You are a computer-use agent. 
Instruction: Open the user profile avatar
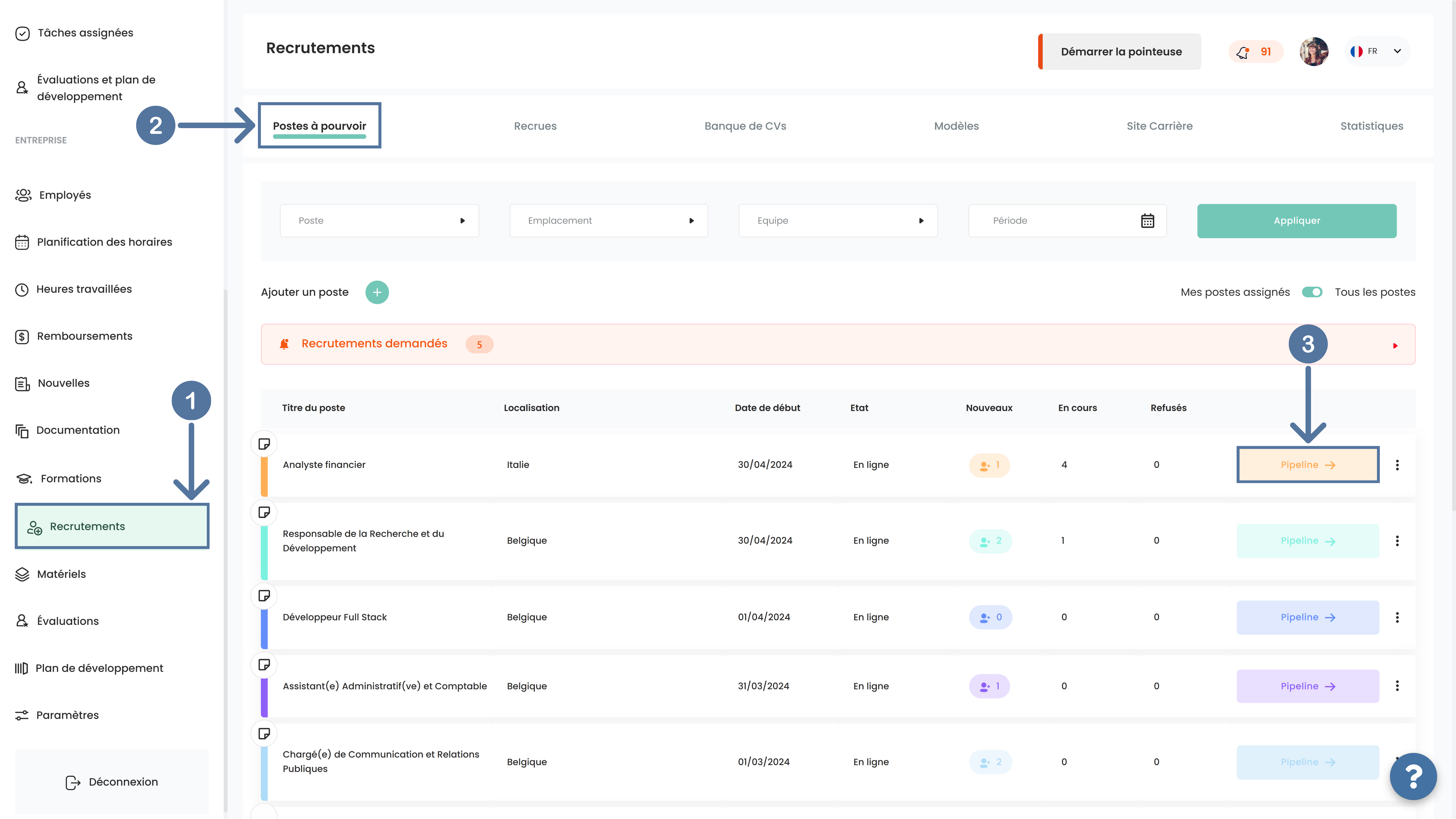[x=1314, y=51]
